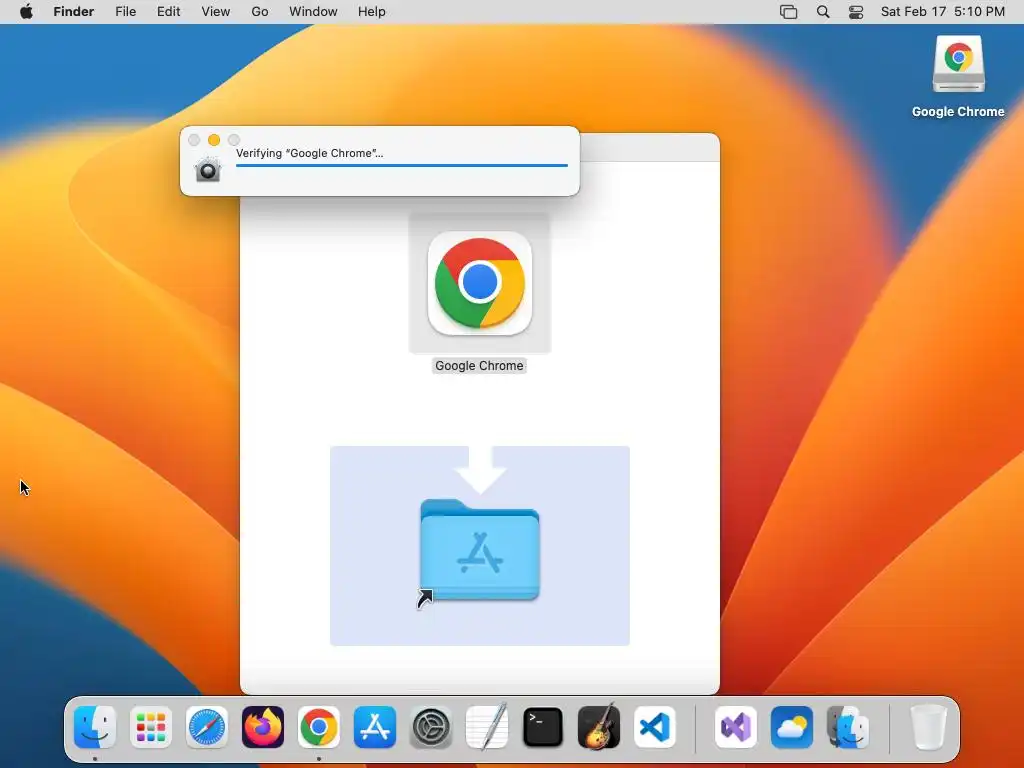The image size is (1024, 768).
Task: Open the Go menu
Action: [260, 12]
